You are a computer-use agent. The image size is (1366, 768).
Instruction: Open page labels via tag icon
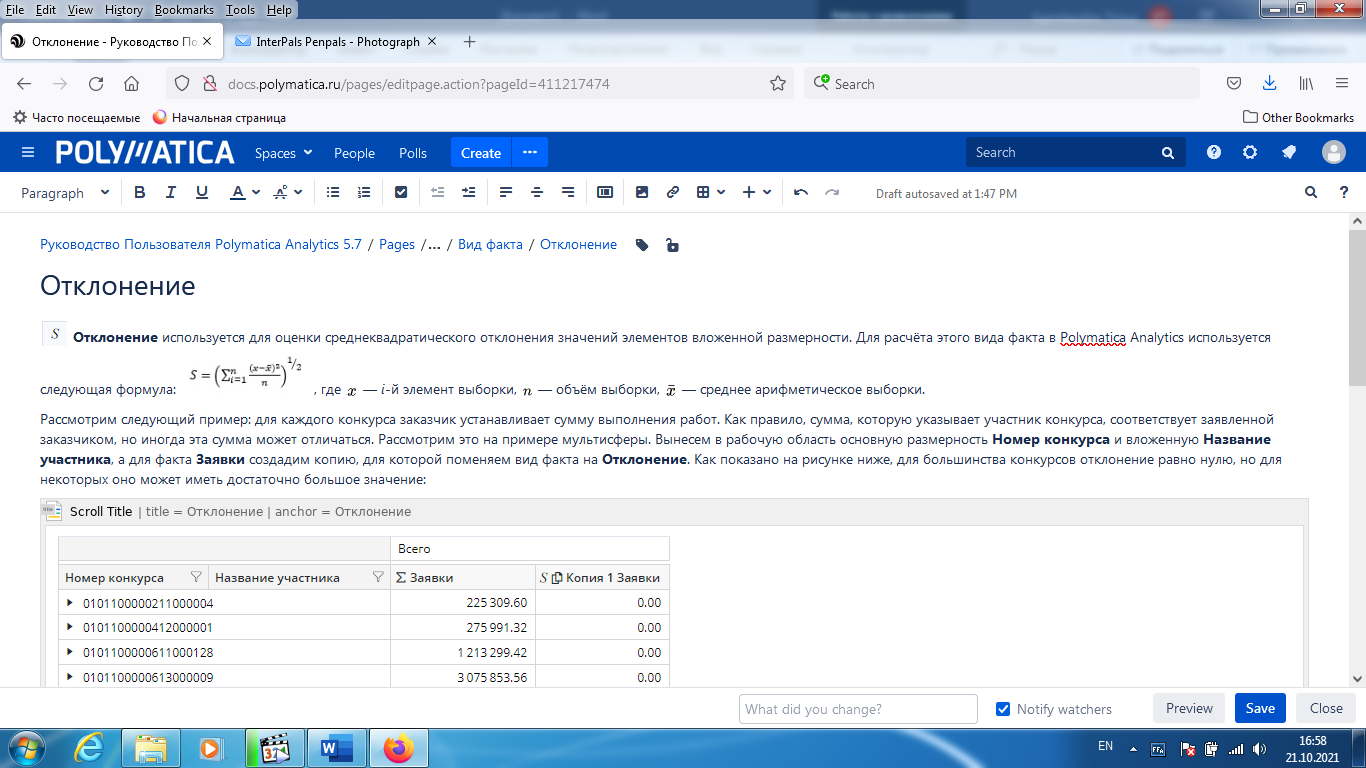tap(642, 245)
